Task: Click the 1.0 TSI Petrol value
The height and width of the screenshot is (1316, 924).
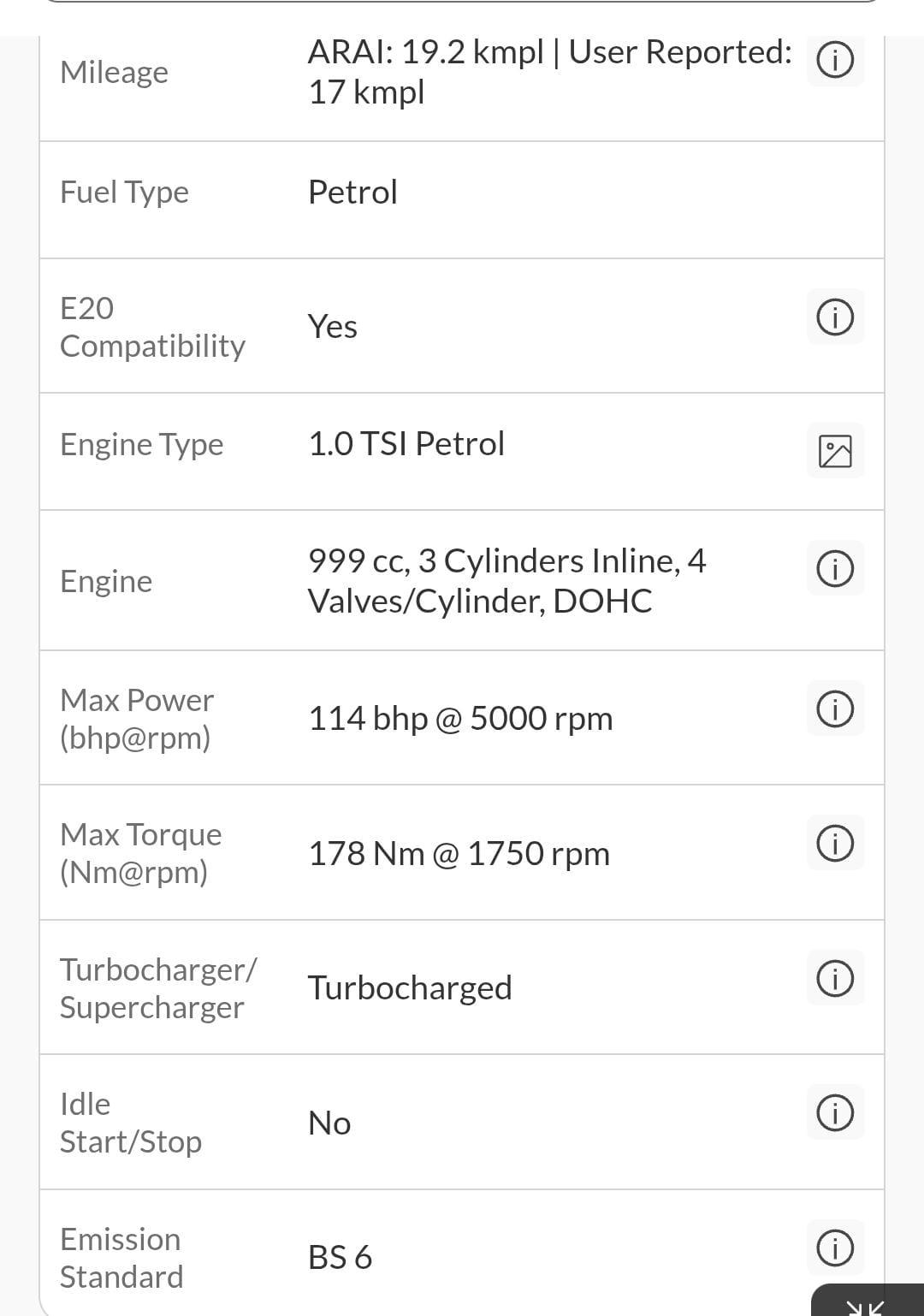Action: pyautogui.click(x=406, y=444)
